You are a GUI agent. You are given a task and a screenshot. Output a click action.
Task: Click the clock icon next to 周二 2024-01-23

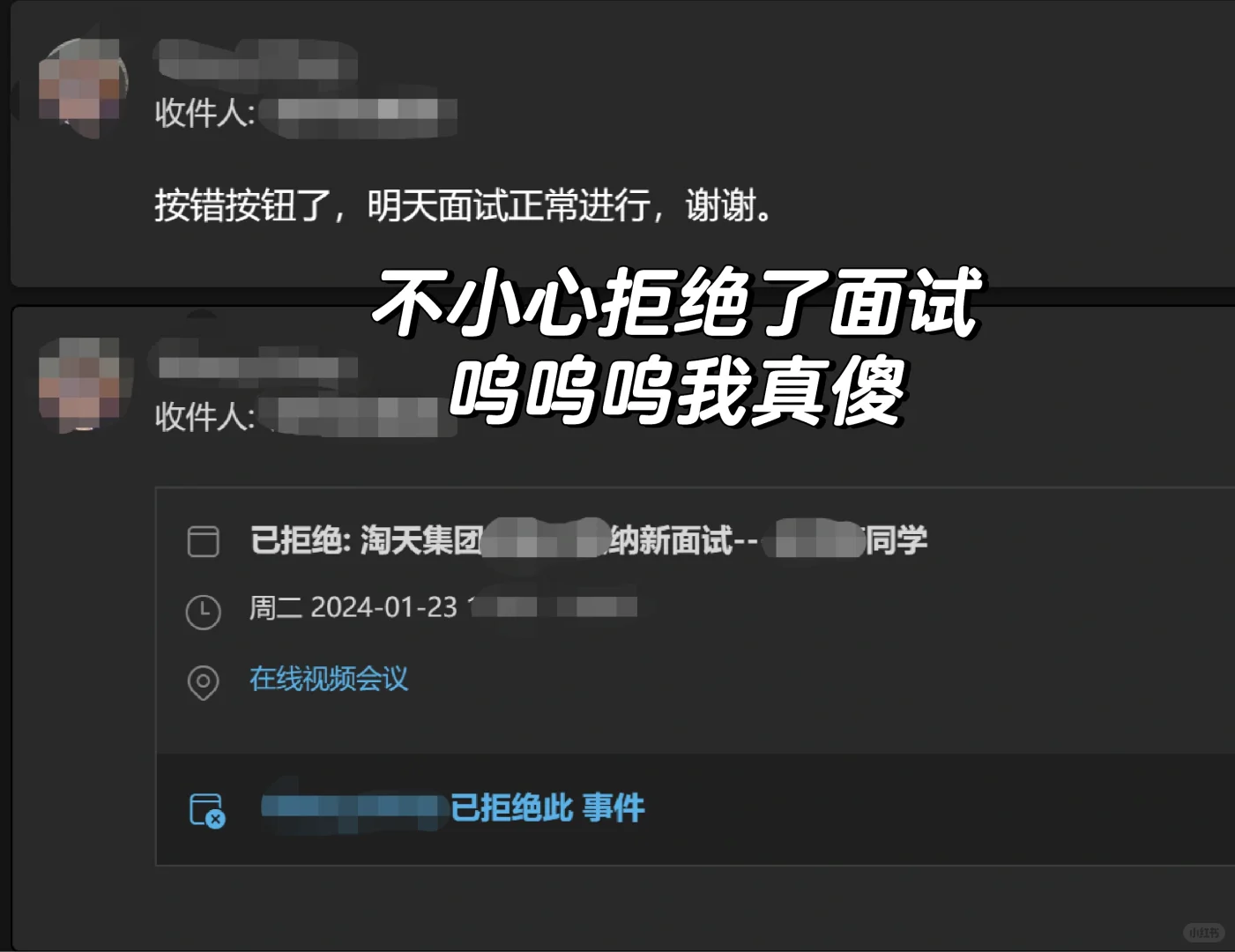[204, 612]
